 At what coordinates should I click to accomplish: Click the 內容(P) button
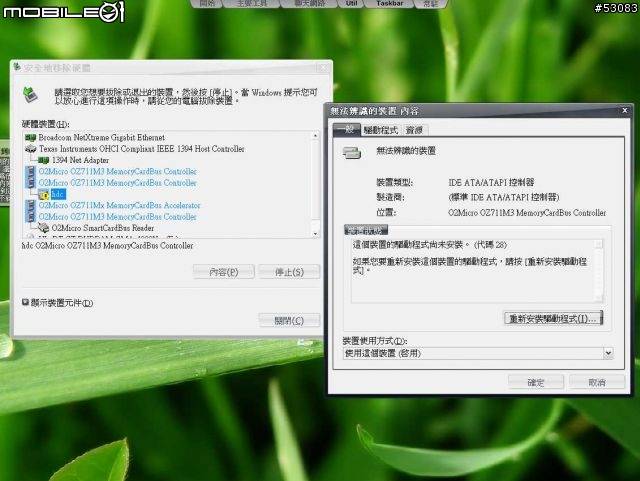pos(224,272)
